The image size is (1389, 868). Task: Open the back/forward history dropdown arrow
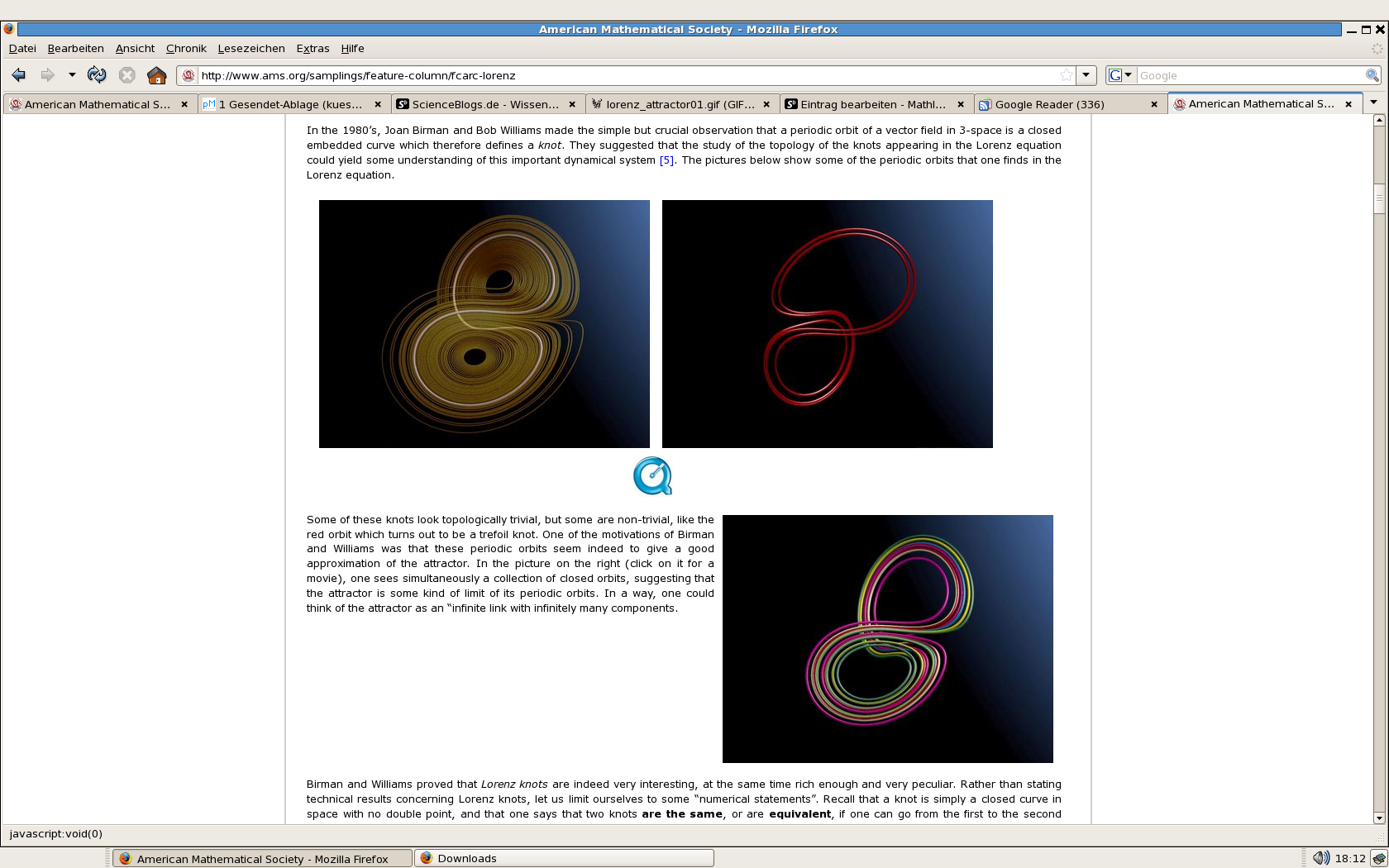click(72, 75)
